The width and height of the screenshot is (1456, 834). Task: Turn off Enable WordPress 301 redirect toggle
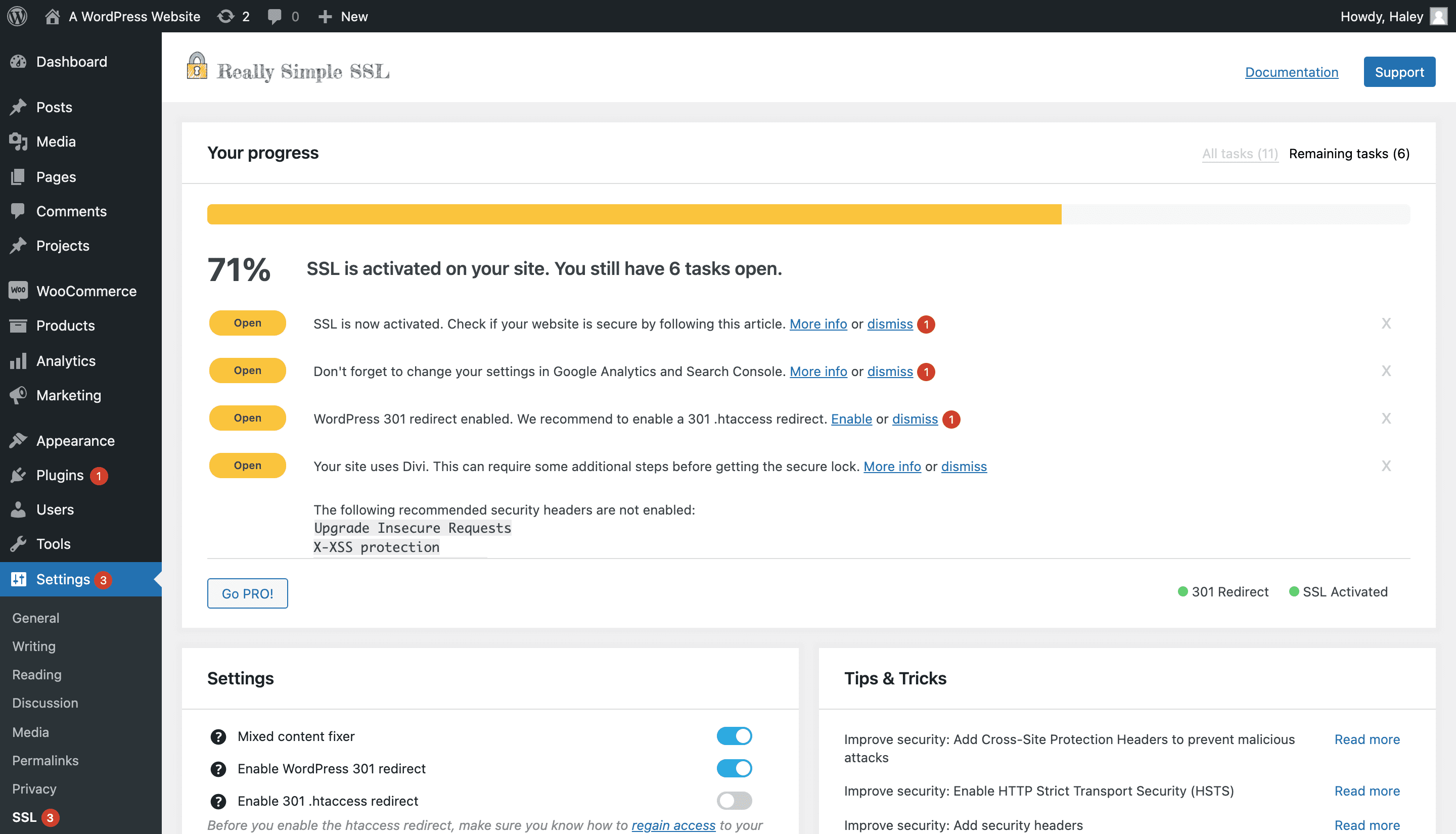(734, 769)
